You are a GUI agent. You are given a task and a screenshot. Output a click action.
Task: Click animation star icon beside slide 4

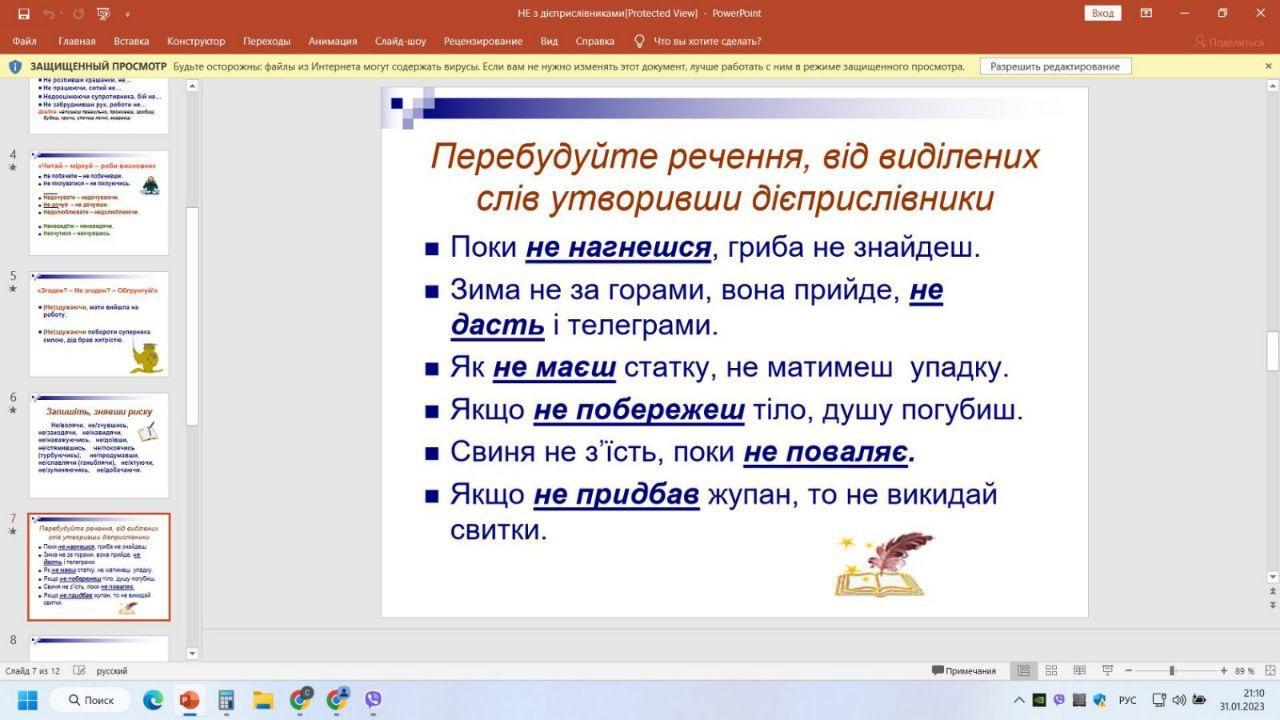pyautogui.click(x=13, y=168)
